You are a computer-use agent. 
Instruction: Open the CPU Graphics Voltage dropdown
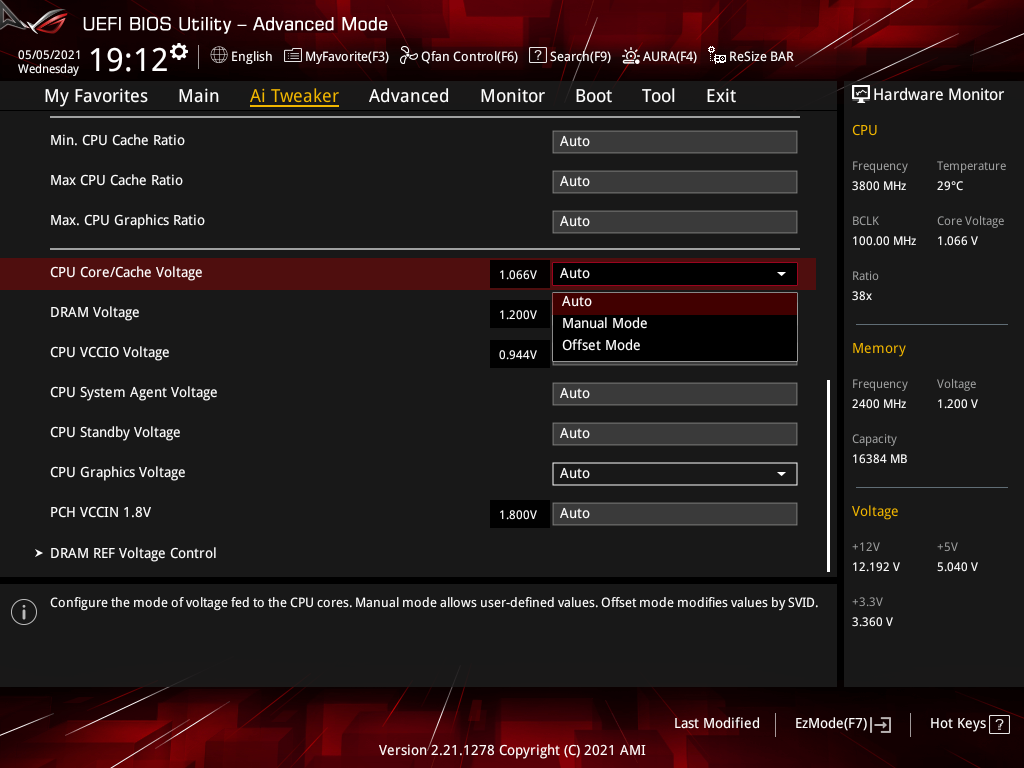pyautogui.click(x=675, y=473)
